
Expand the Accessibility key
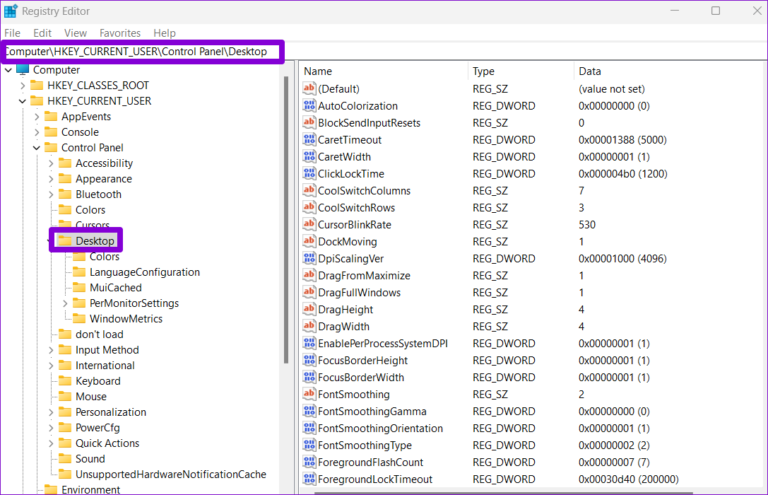(x=52, y=163)
